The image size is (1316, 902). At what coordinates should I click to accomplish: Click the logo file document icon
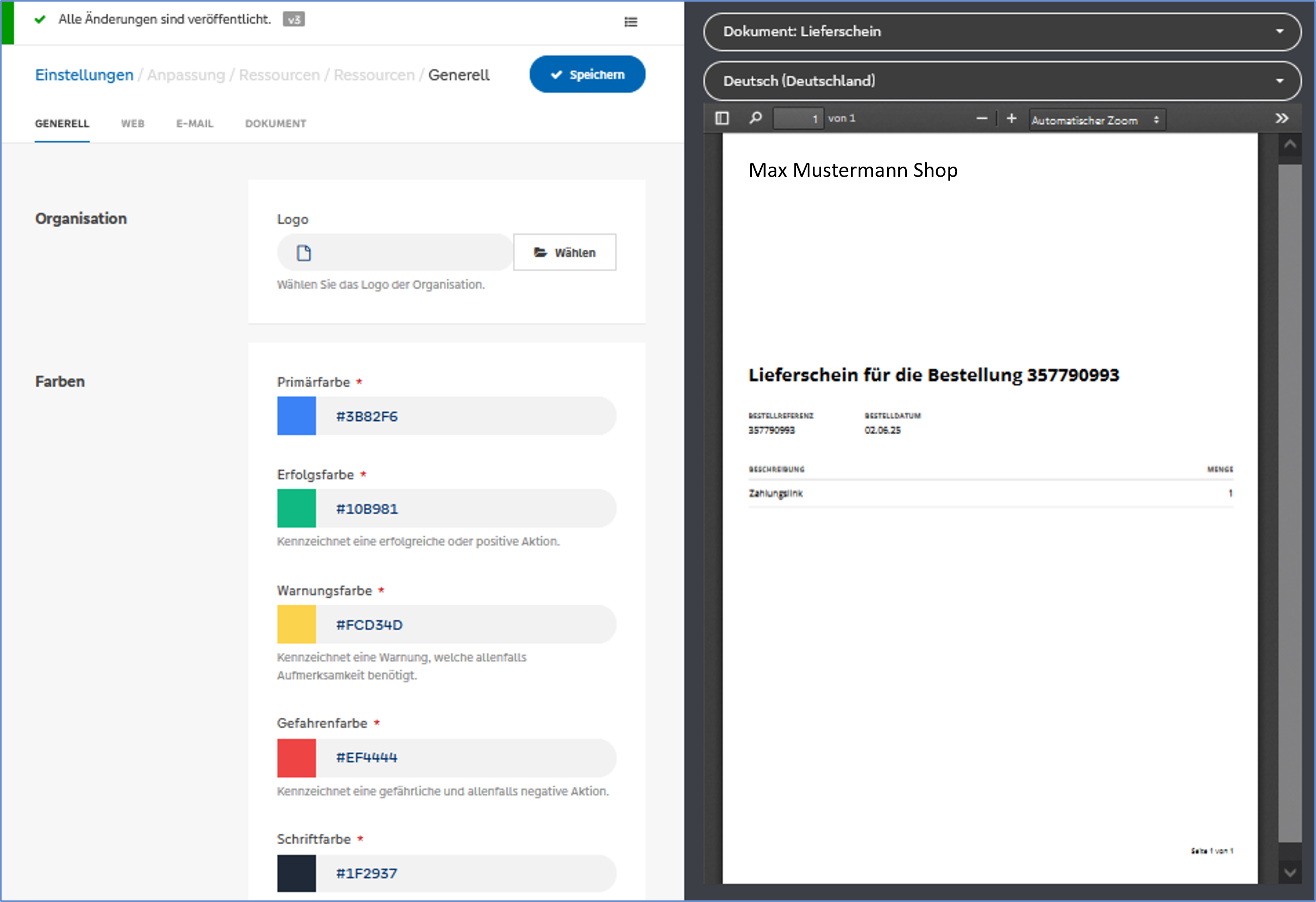[x=304, y=252]
